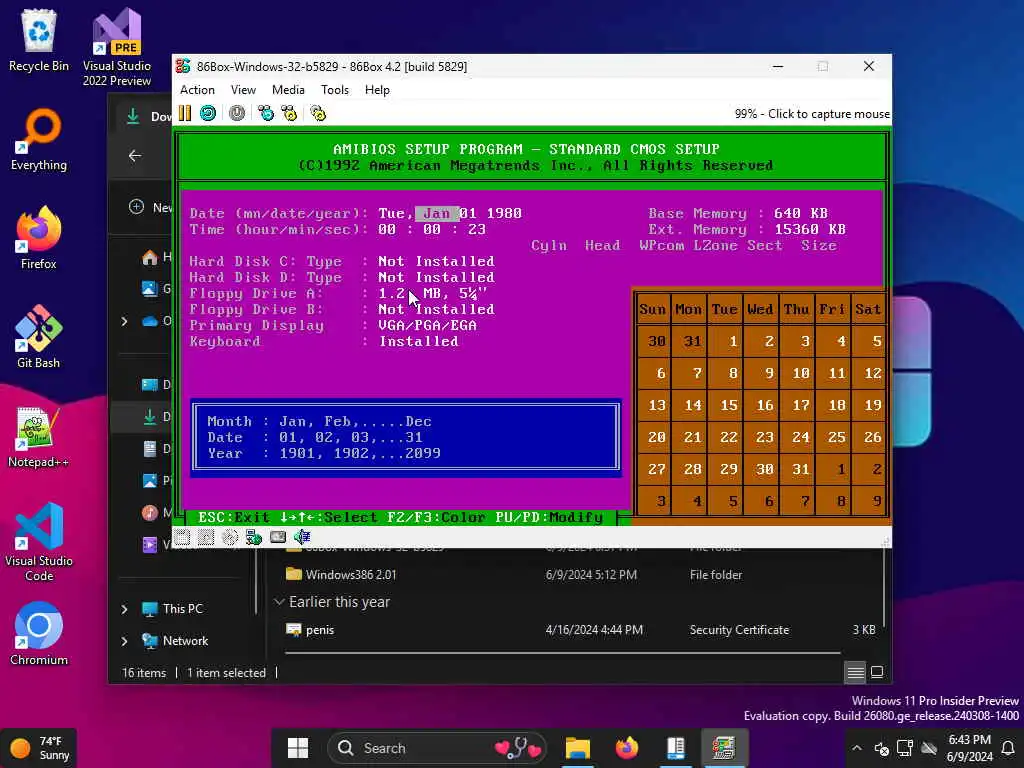Select the Chromium desktop shortcut

[x=39, y=634]
